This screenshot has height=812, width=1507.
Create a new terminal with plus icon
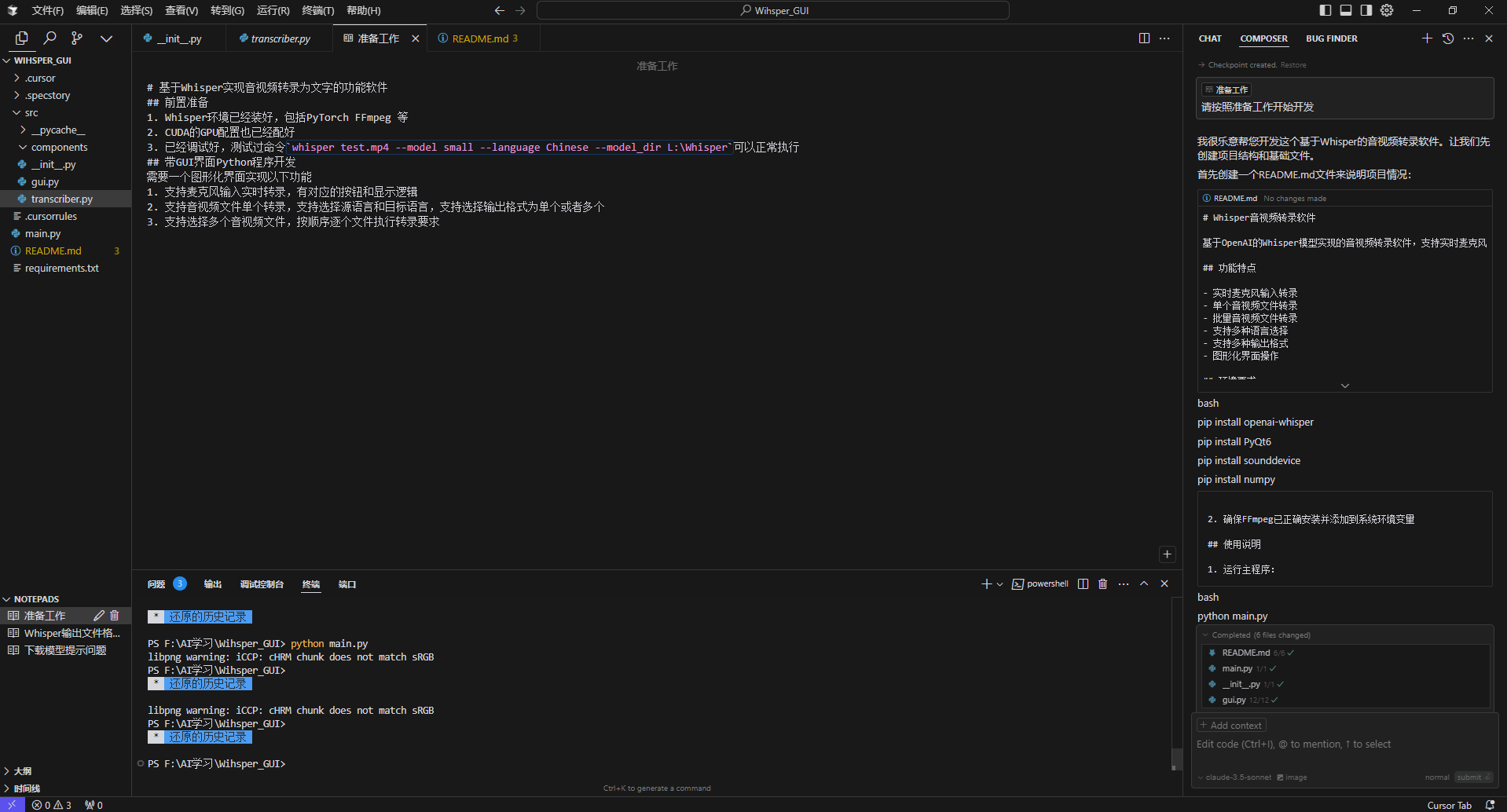click(986, 583)
